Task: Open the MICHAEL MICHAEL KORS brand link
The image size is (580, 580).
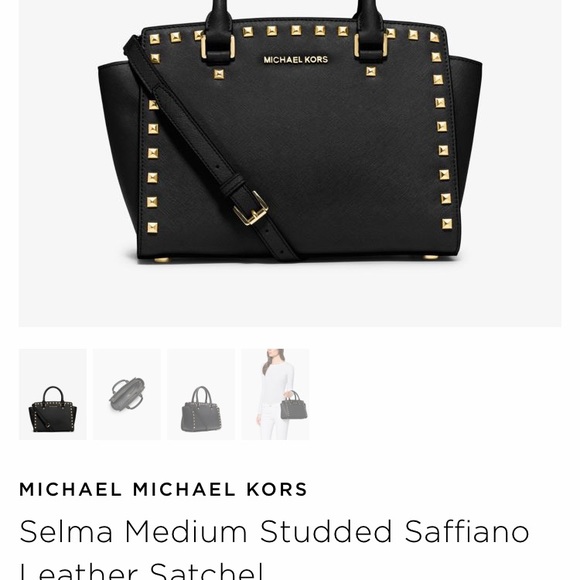Action: point(163,489)
